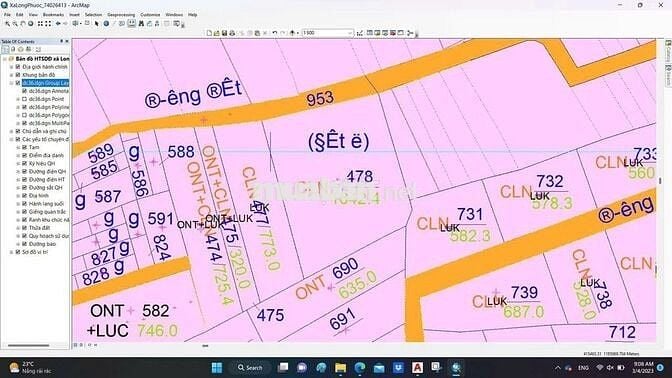Select the Pan hand tool
The width and height of the screenshot is (672, 378).
[x=23, y=24]
